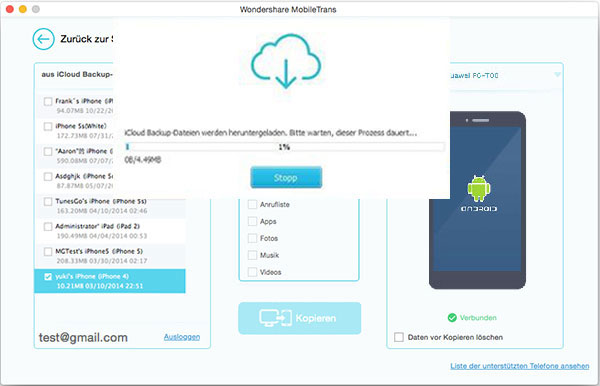Click the Zurück zur text label

click(x=86, y=39)
